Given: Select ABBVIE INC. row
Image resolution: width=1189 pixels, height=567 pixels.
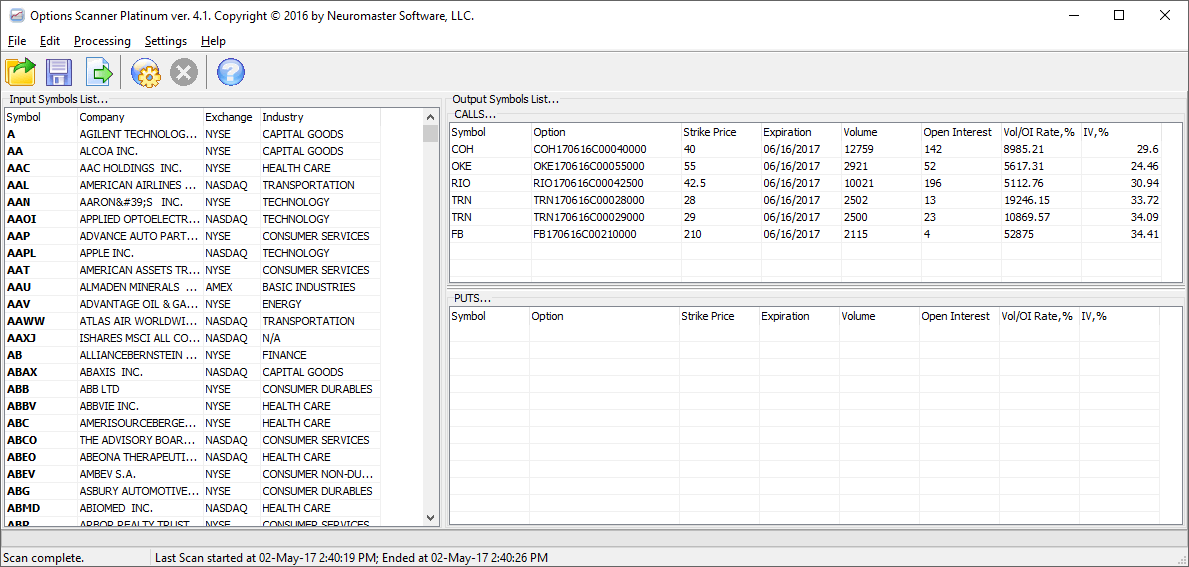Looking at the screenshot, I should pos(193,406).
